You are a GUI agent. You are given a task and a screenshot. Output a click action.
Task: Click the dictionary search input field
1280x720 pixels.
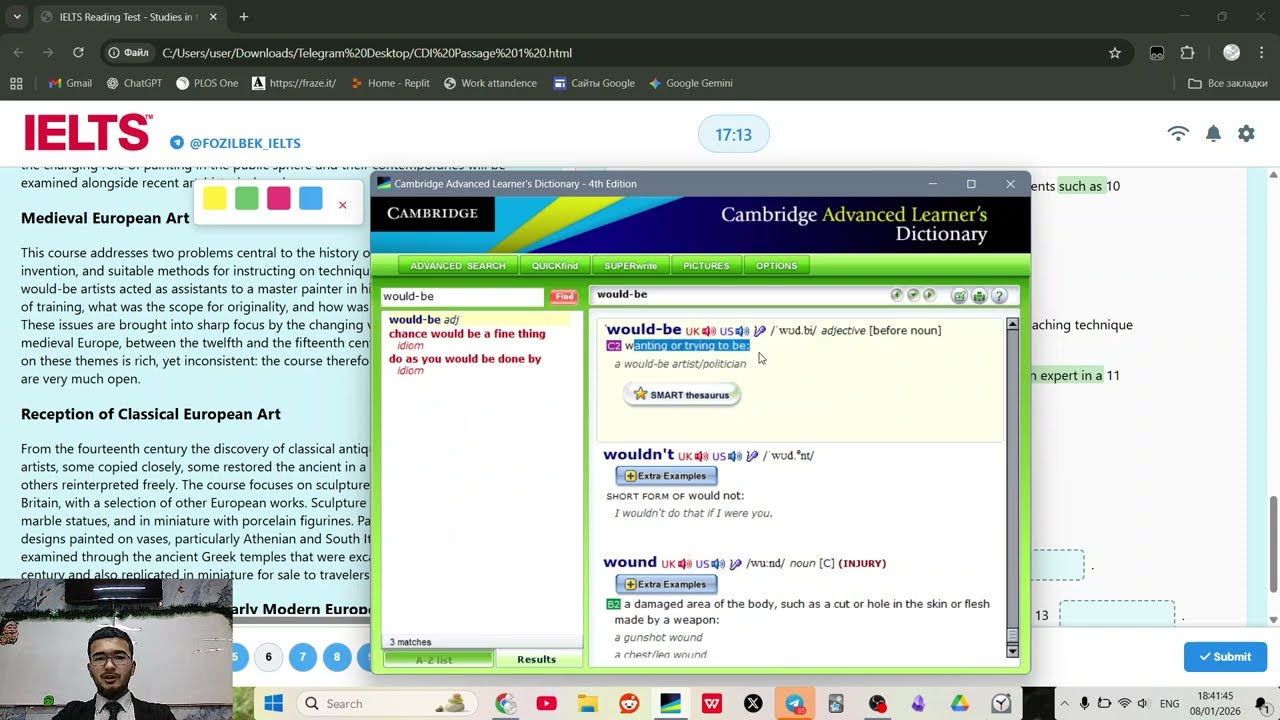coord(462,297)
